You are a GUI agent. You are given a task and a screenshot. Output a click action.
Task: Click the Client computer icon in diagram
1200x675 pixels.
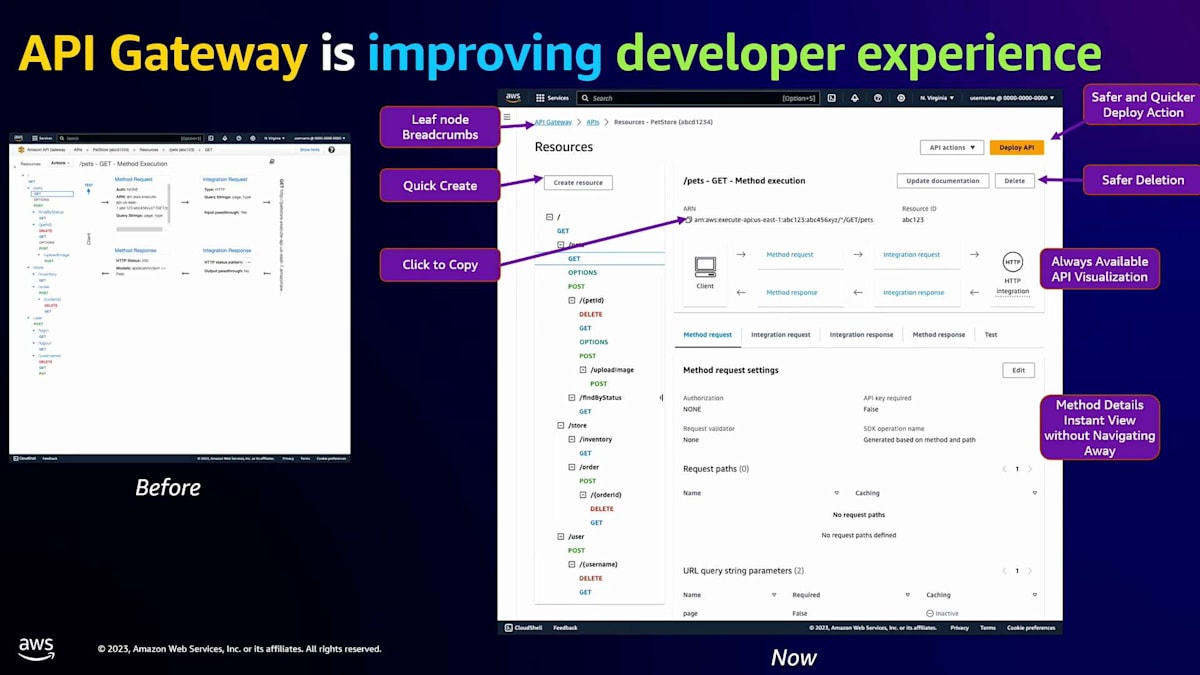[705, 267]
